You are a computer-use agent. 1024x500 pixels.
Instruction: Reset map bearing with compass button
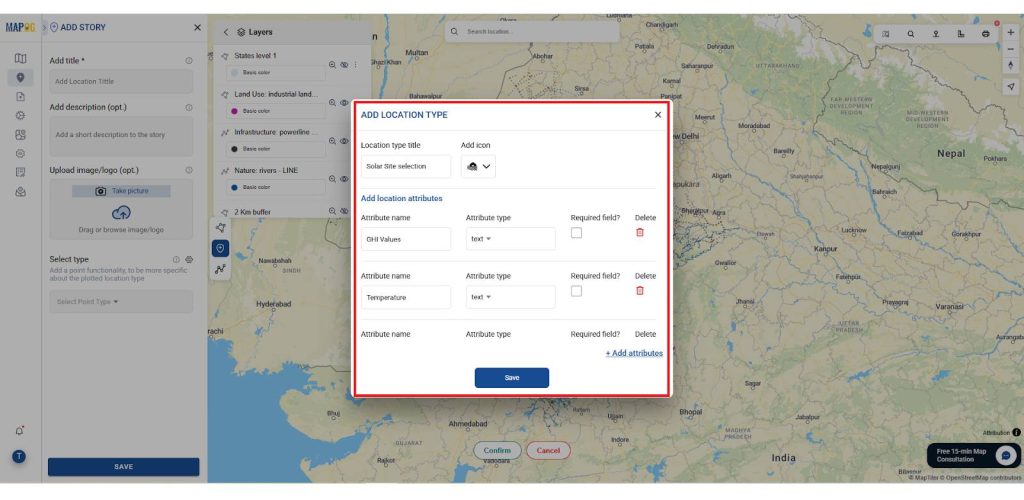click(1011, 65)
